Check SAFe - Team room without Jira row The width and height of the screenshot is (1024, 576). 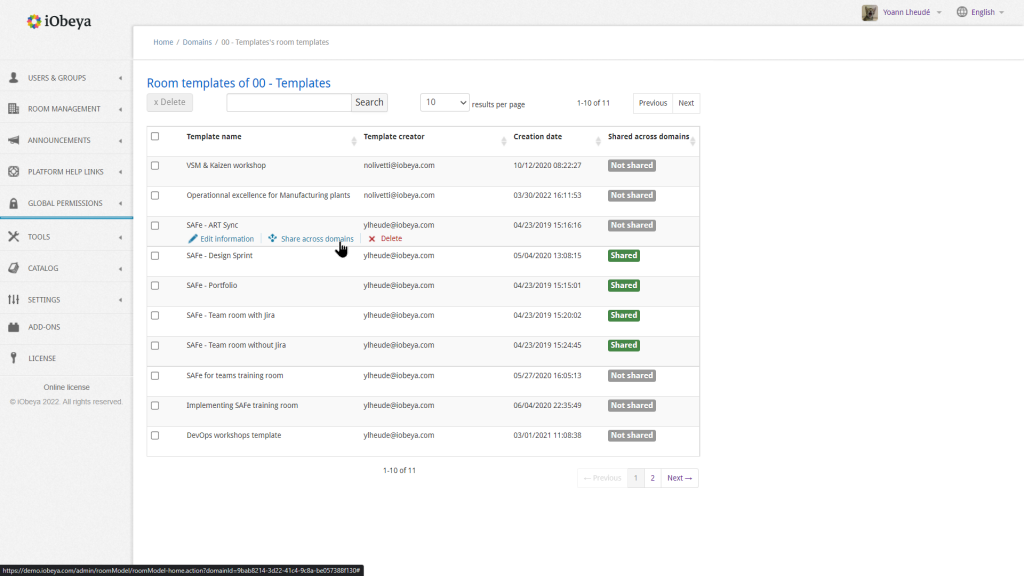[155, 345]
